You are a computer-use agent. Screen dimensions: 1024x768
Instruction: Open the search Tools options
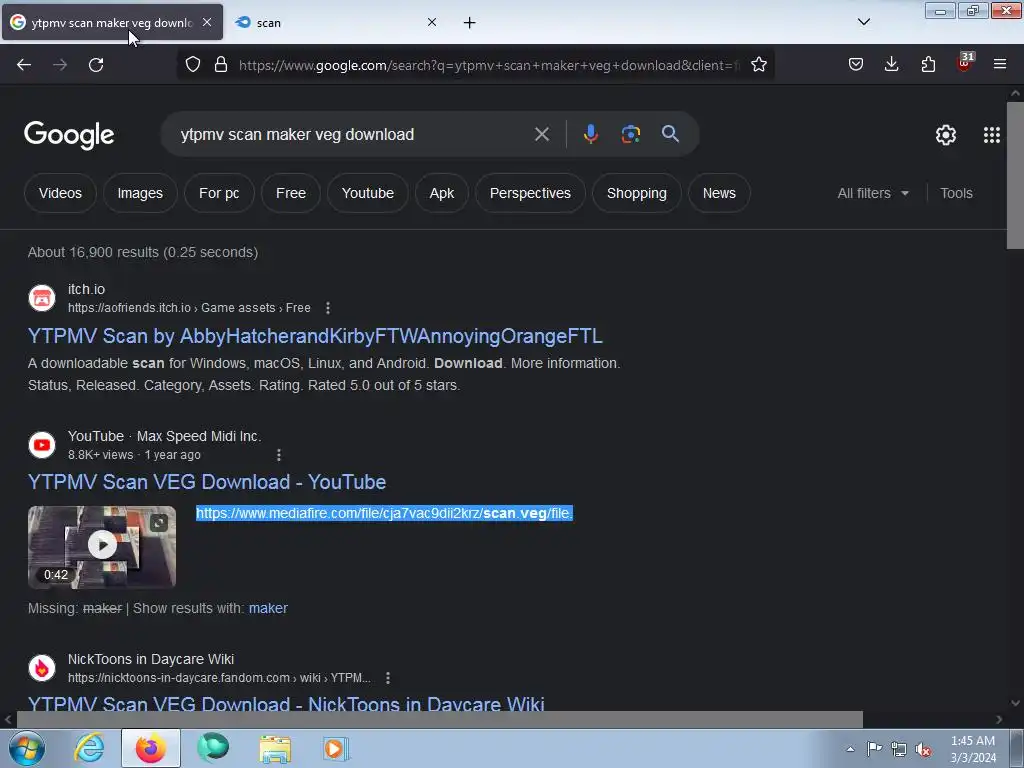[x=956, y=193]
